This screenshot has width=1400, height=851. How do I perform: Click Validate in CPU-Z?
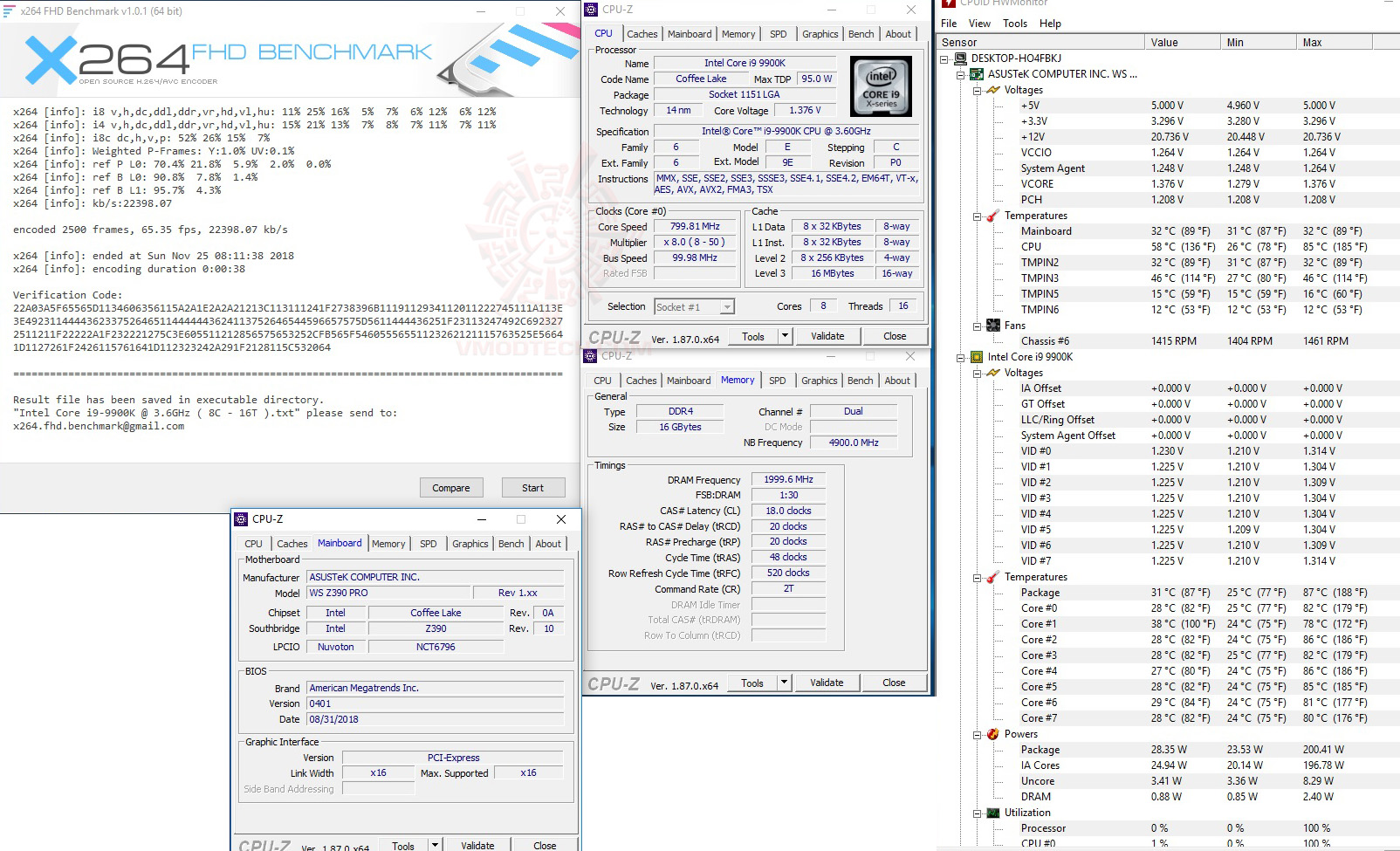coord(827,336)
